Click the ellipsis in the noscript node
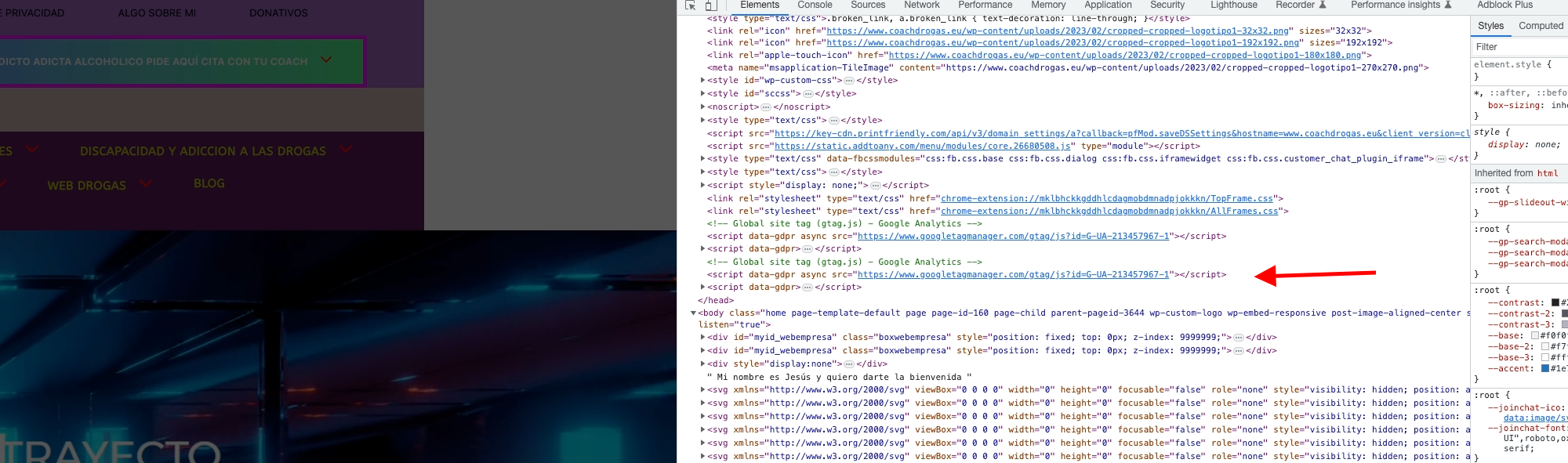The height and width of the screenshot is (463, 1568). tap(766, 107)
